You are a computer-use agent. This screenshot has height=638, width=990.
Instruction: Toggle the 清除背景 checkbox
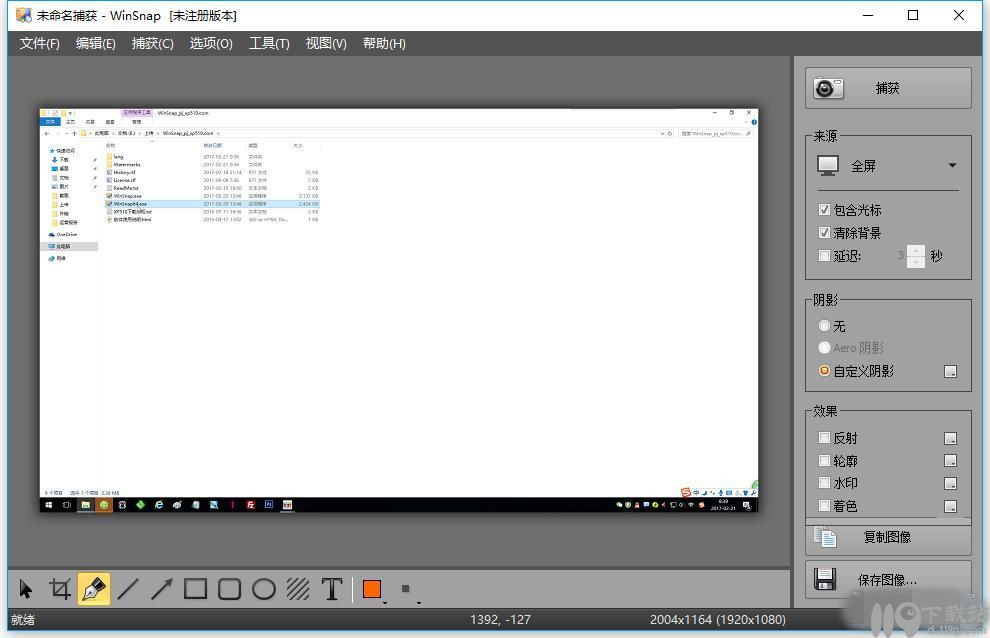coord(824,232)
